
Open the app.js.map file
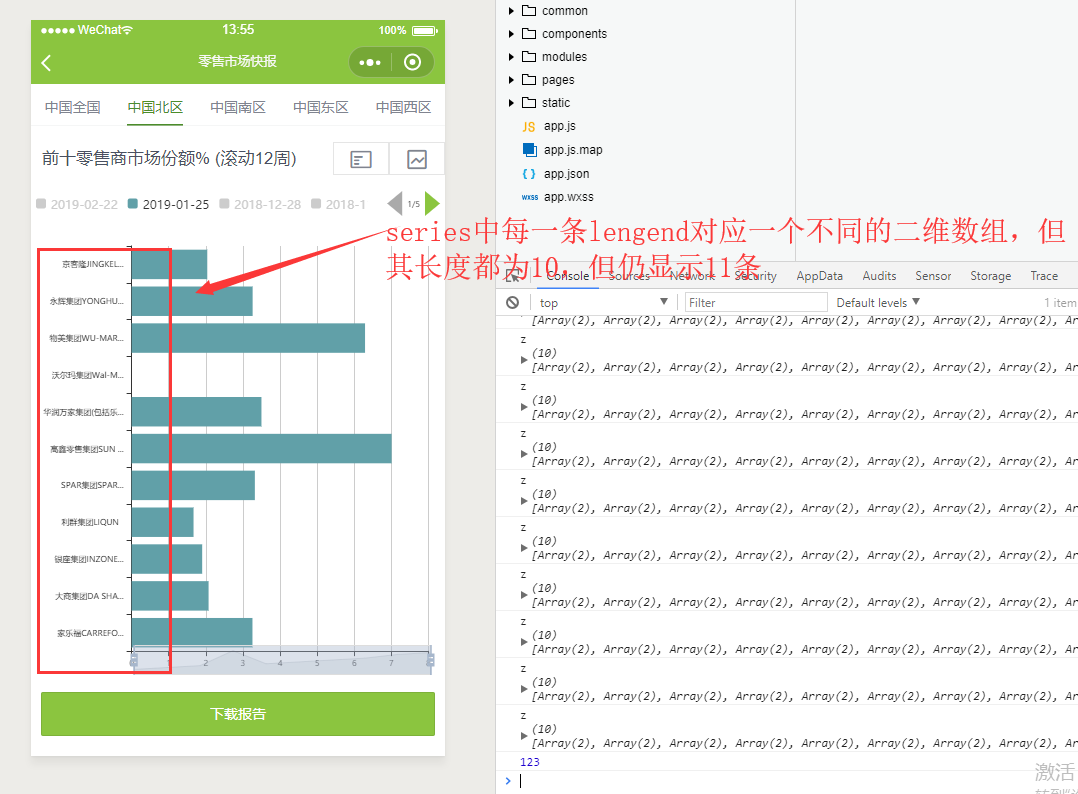coord(573,150)
